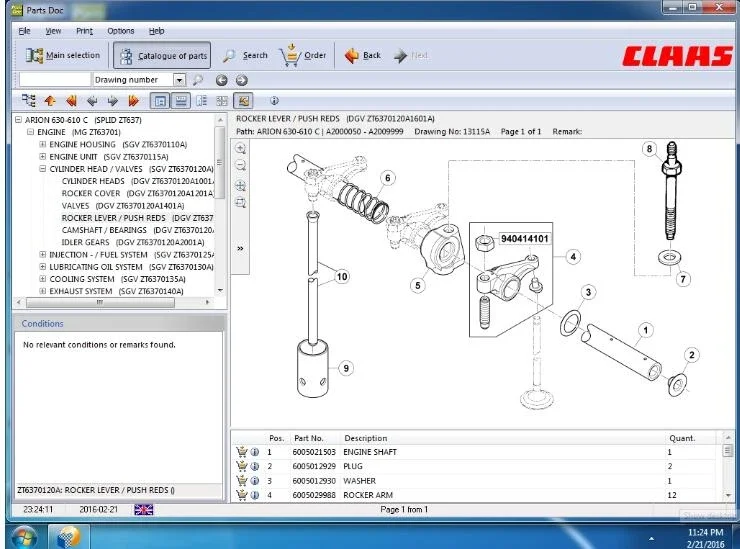740x549 pixels.
Task: Click the Main selection toolbar button
Action: tap(63, 55)
